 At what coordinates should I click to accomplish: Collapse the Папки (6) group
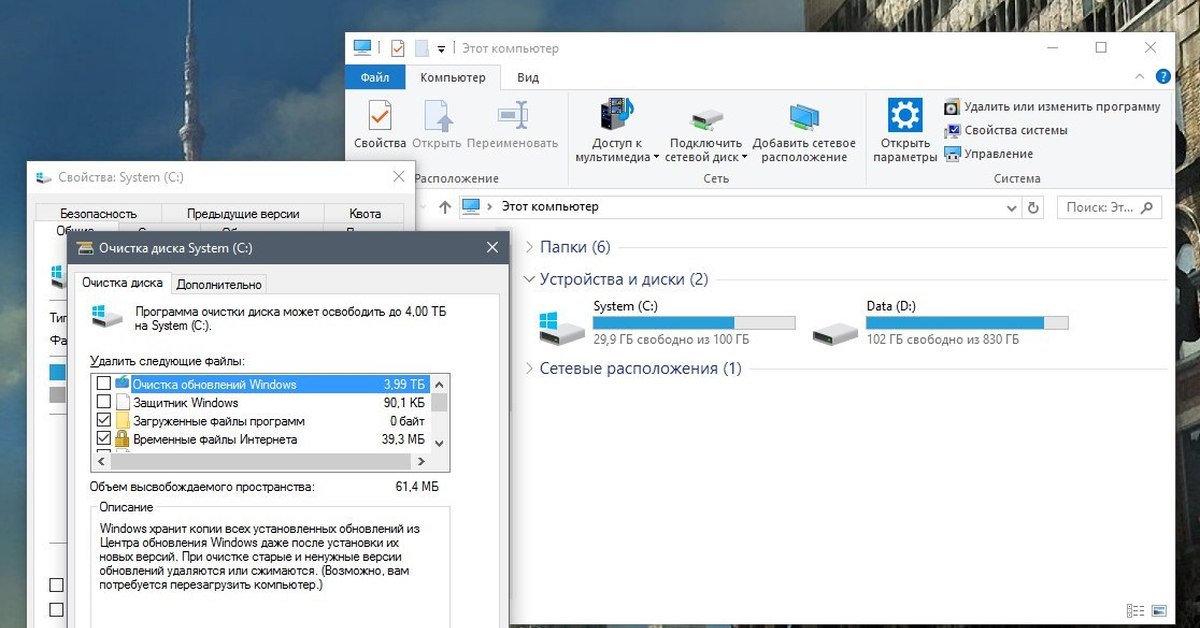pos(530,246)
